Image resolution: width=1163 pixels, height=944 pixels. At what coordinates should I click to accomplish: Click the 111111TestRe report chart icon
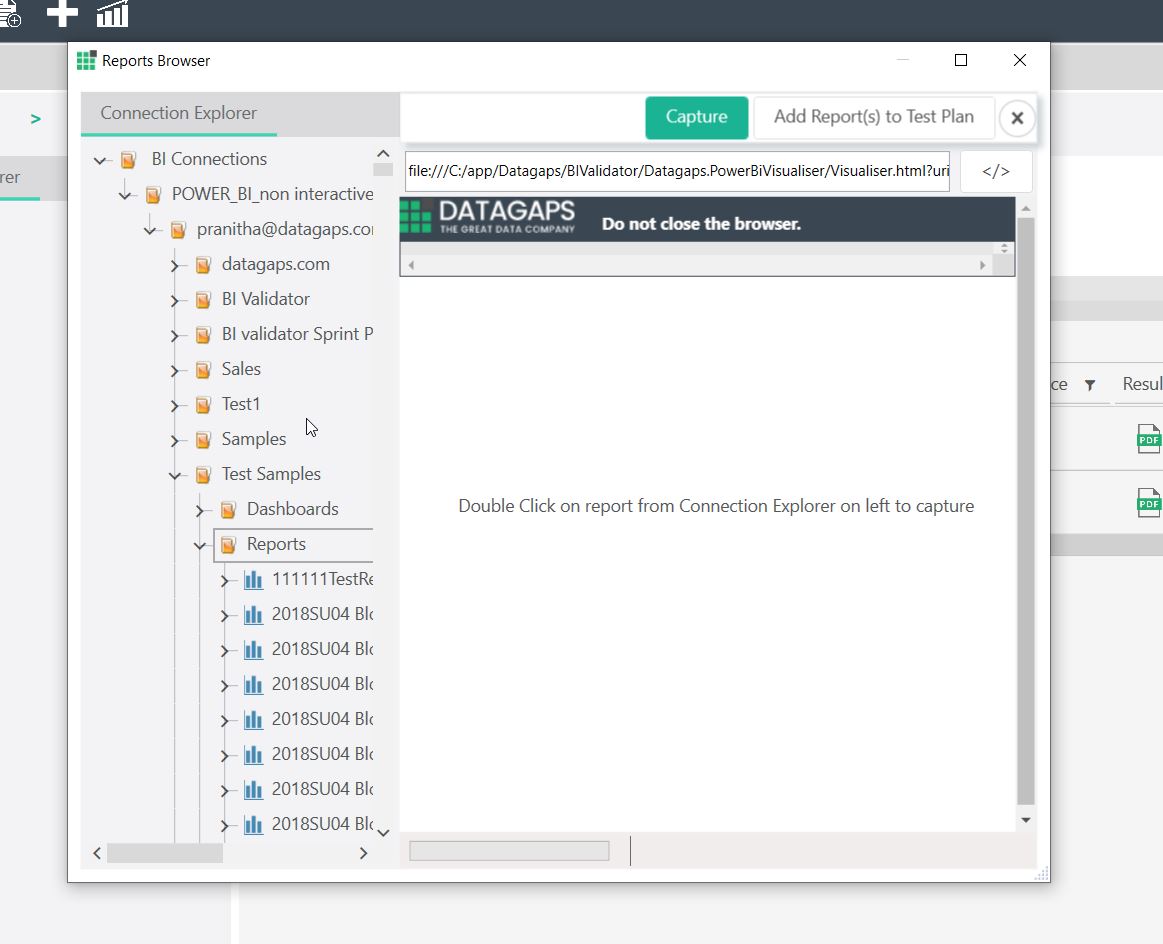(254, 579)
